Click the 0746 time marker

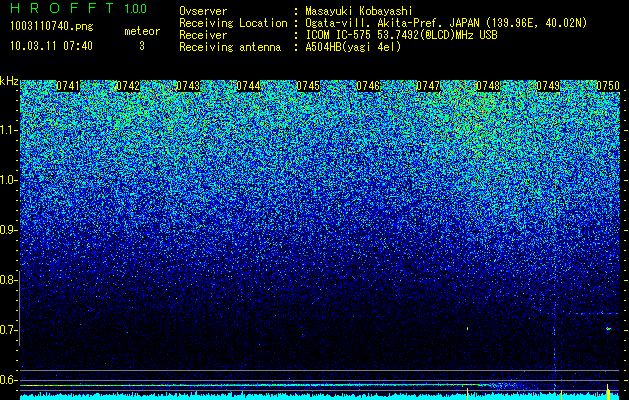coord(368,86)
